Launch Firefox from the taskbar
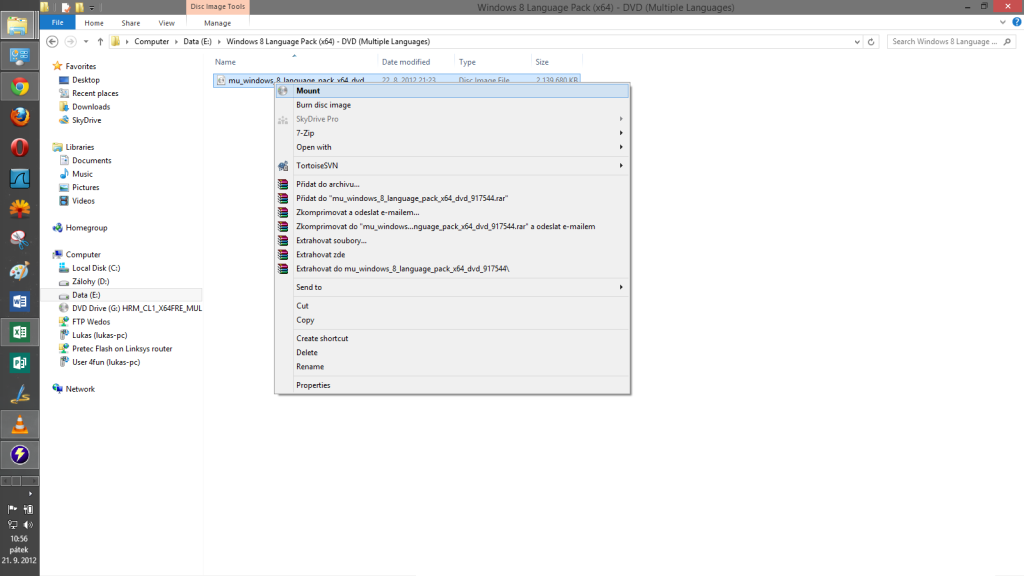The image size is (1024, 576). (20, 117)
